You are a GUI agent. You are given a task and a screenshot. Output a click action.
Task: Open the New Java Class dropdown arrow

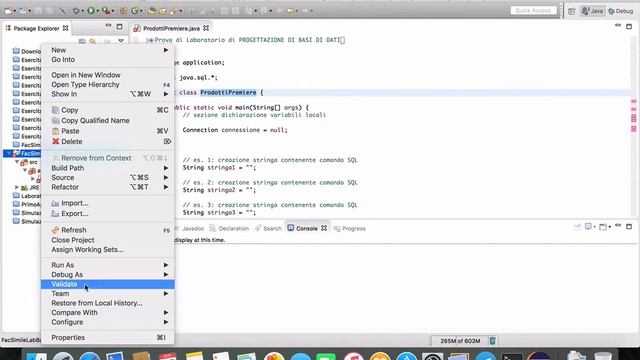141,11
